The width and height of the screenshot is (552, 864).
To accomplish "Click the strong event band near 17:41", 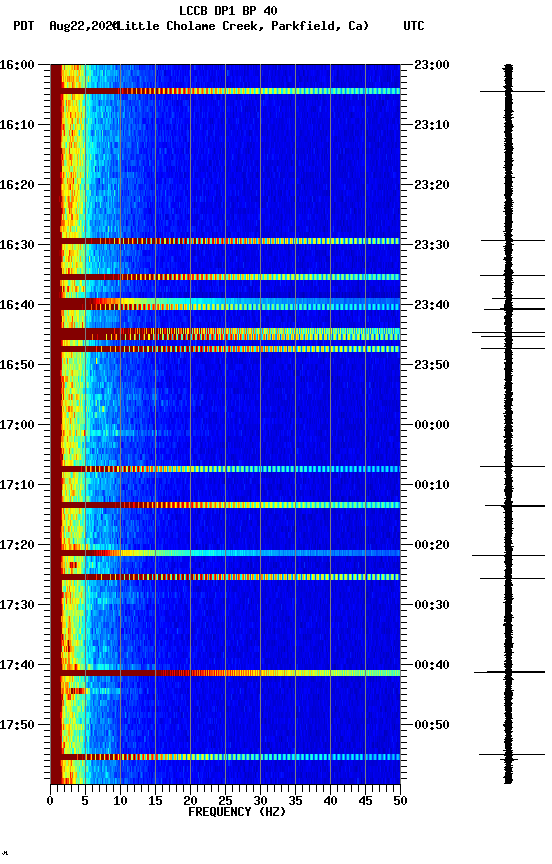I will [x=225, y=673].
